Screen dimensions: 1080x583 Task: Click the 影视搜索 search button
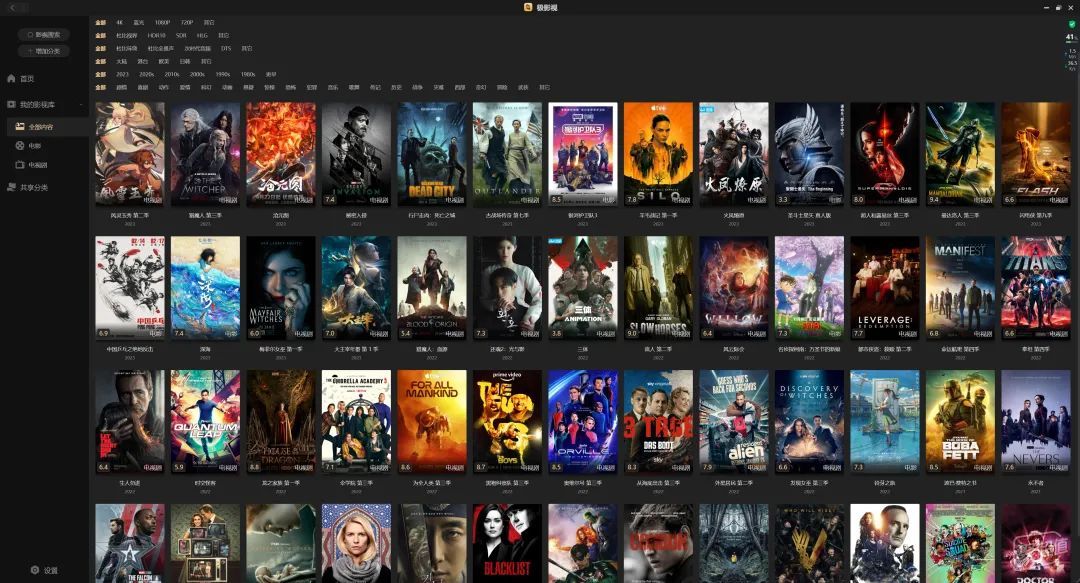[x=43, y=34]
